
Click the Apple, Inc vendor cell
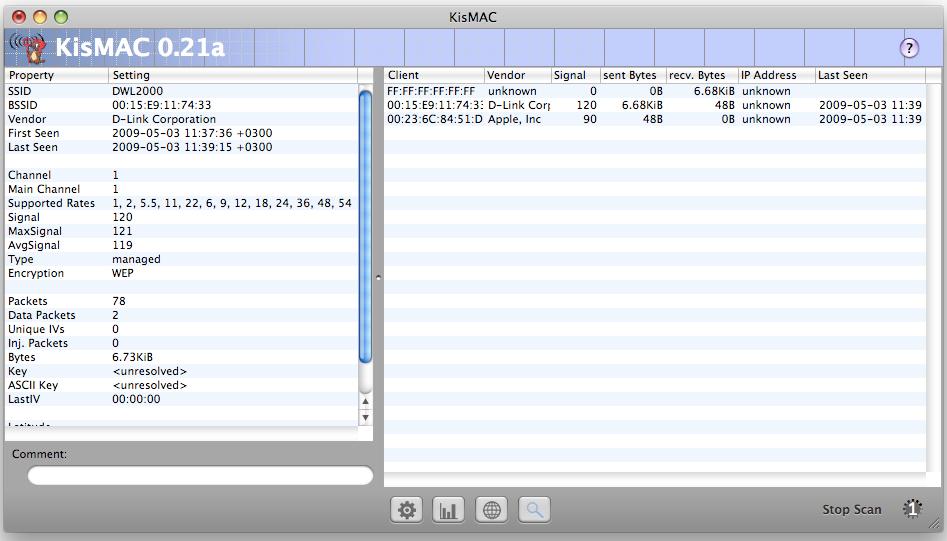coord(514,119)
